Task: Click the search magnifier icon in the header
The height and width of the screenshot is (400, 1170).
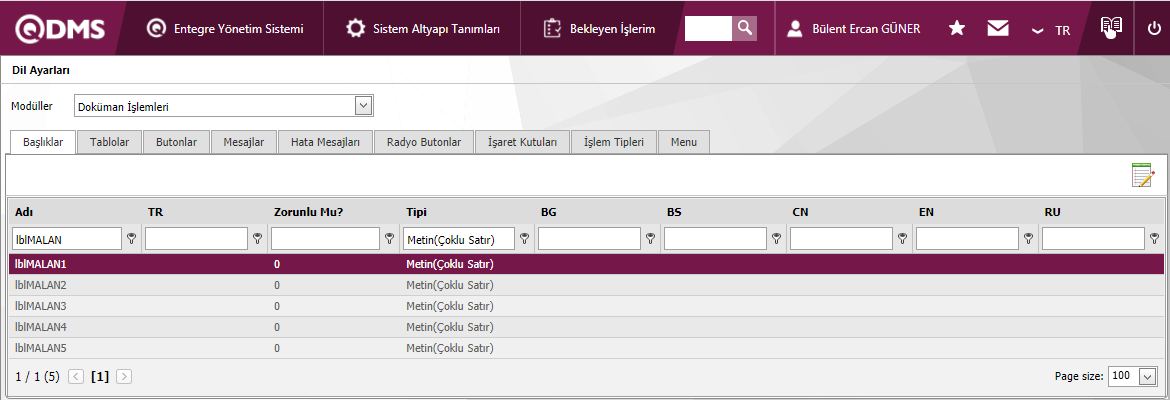Action: pyautogui.click(x=744, y=29)
